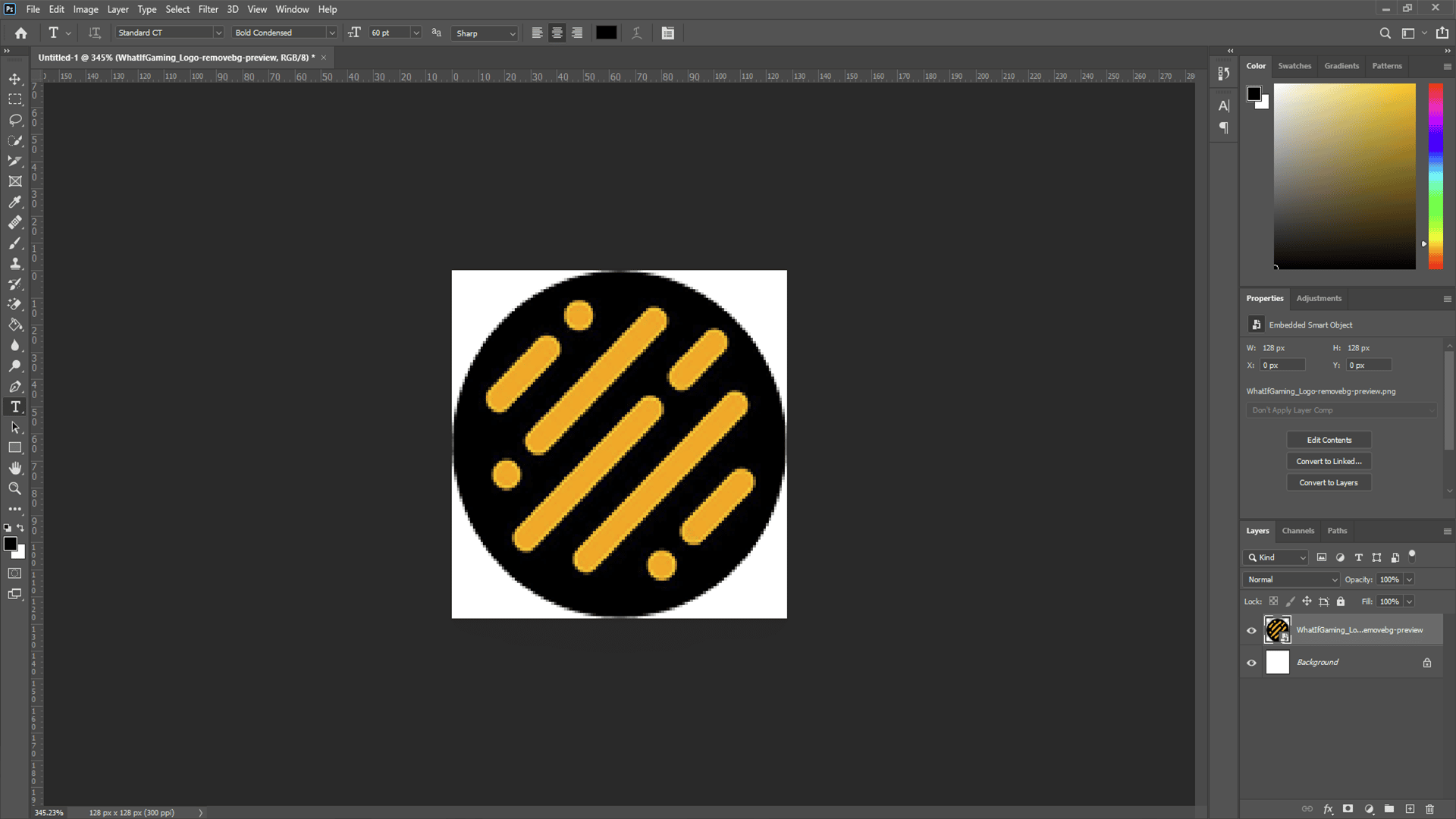
Task: Select the Pen tool
Action: [15, 386]
